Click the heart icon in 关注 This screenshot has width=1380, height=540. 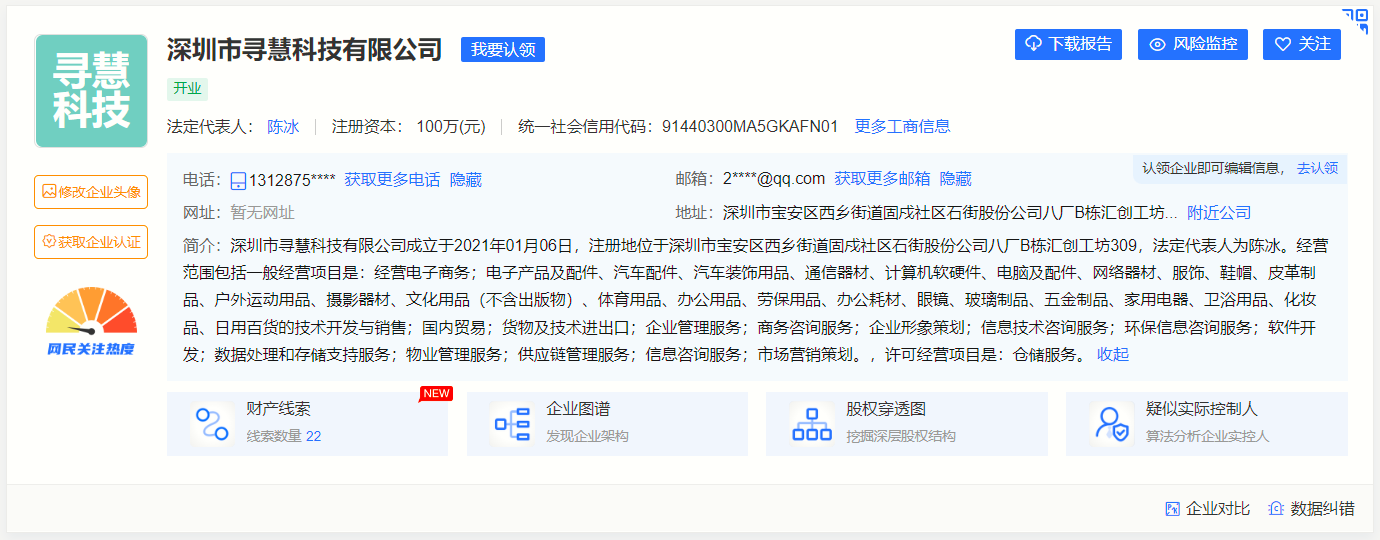click(x=1282, y=45)
